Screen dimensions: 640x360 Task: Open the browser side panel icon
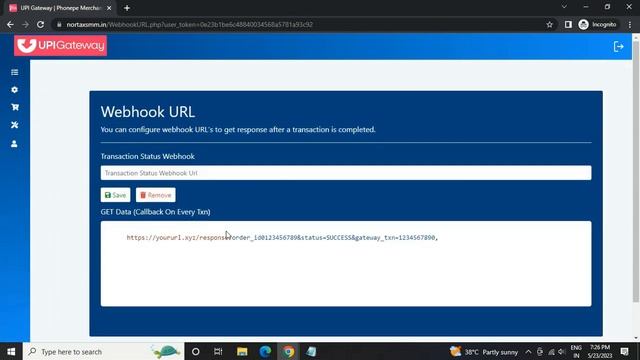pyautogui.click(x=568, y=24)
